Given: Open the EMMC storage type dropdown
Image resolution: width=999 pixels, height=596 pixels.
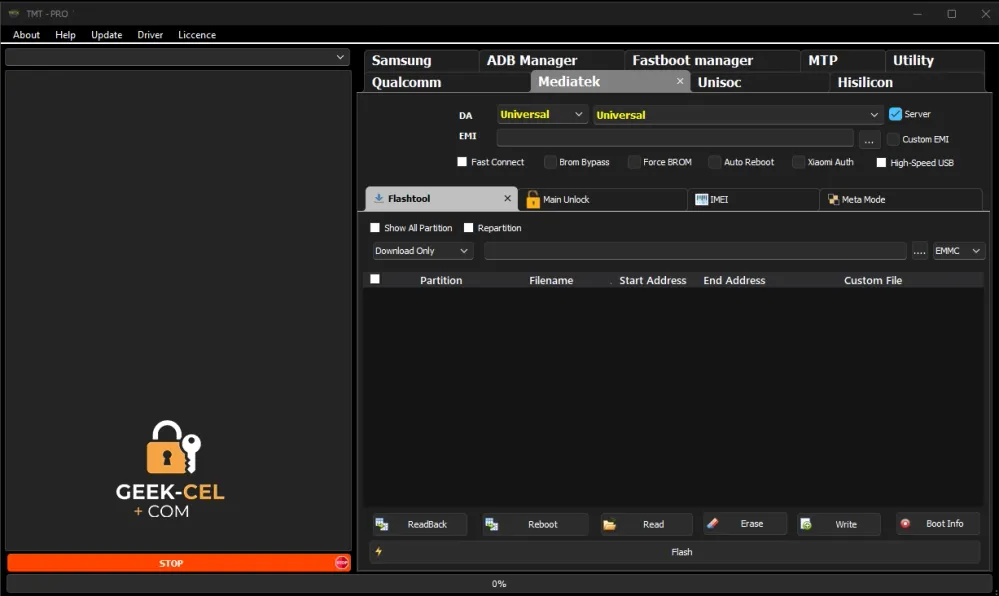Looking at the screenshot, I should click(958, 251).
